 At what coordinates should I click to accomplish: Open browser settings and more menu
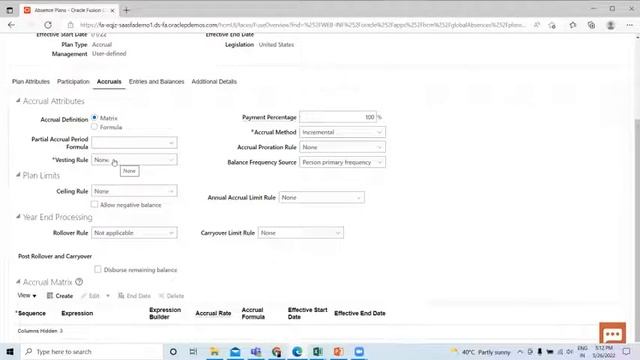point(629,25)
